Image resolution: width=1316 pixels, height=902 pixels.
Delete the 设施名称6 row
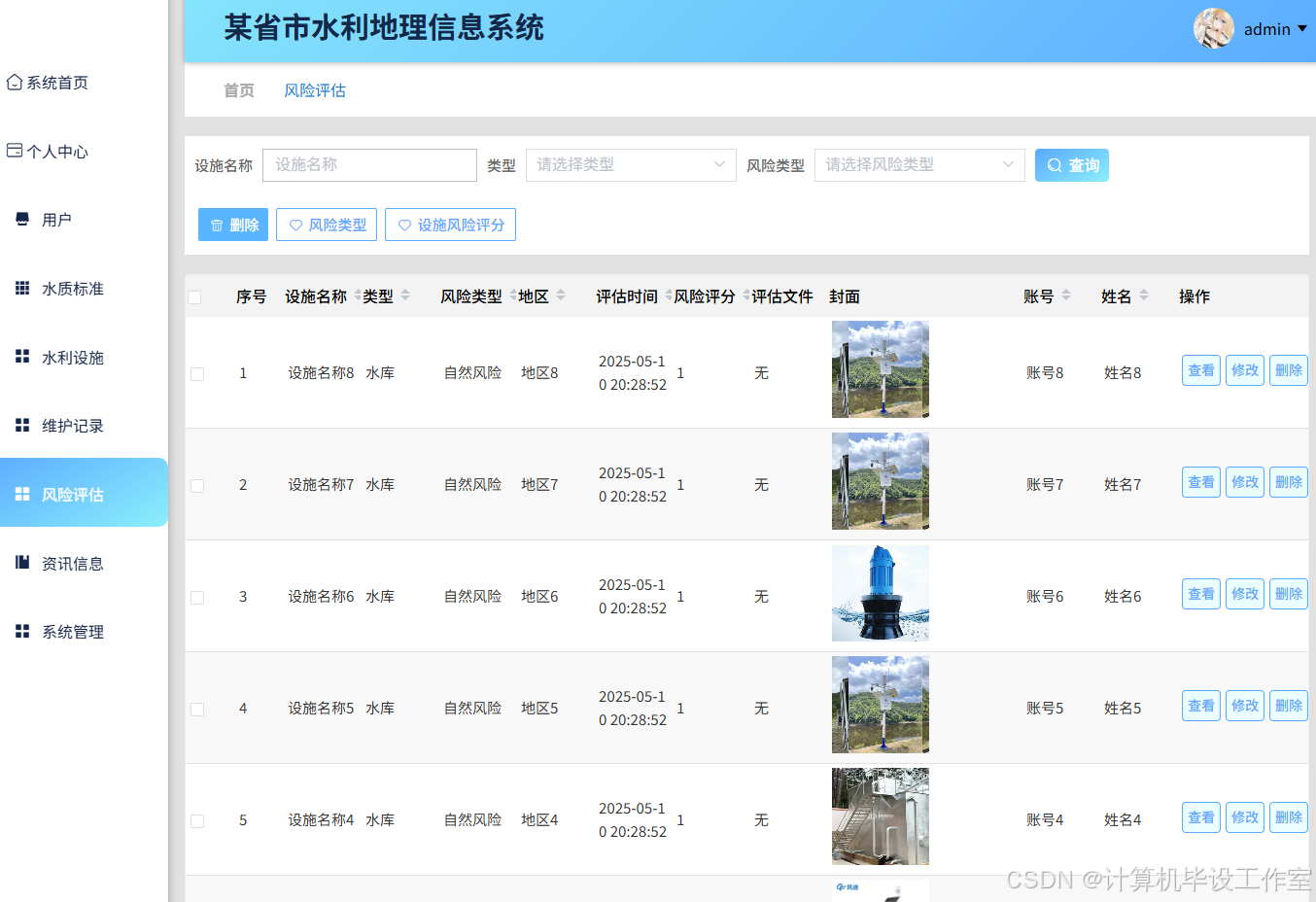tap(1289, 594)
